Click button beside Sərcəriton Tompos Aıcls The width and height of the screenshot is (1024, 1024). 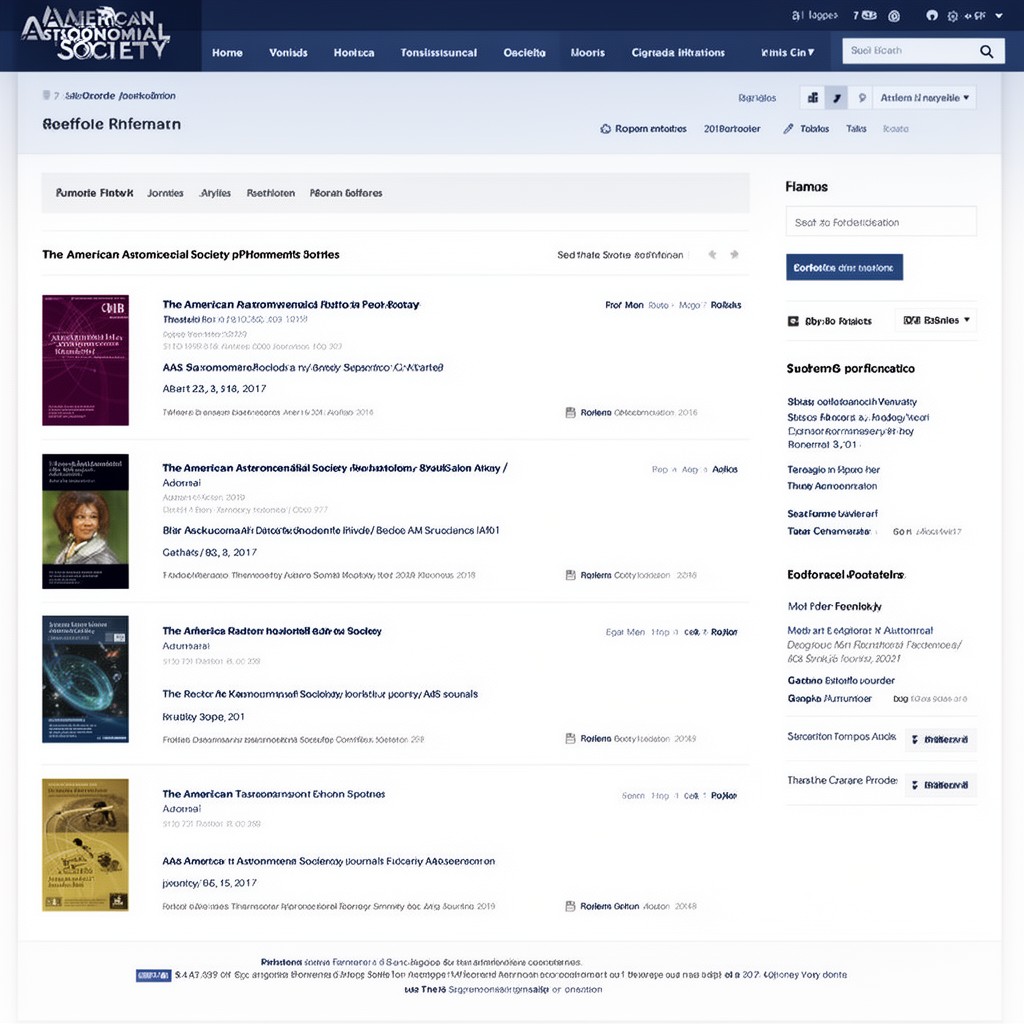tap(940, 740)
